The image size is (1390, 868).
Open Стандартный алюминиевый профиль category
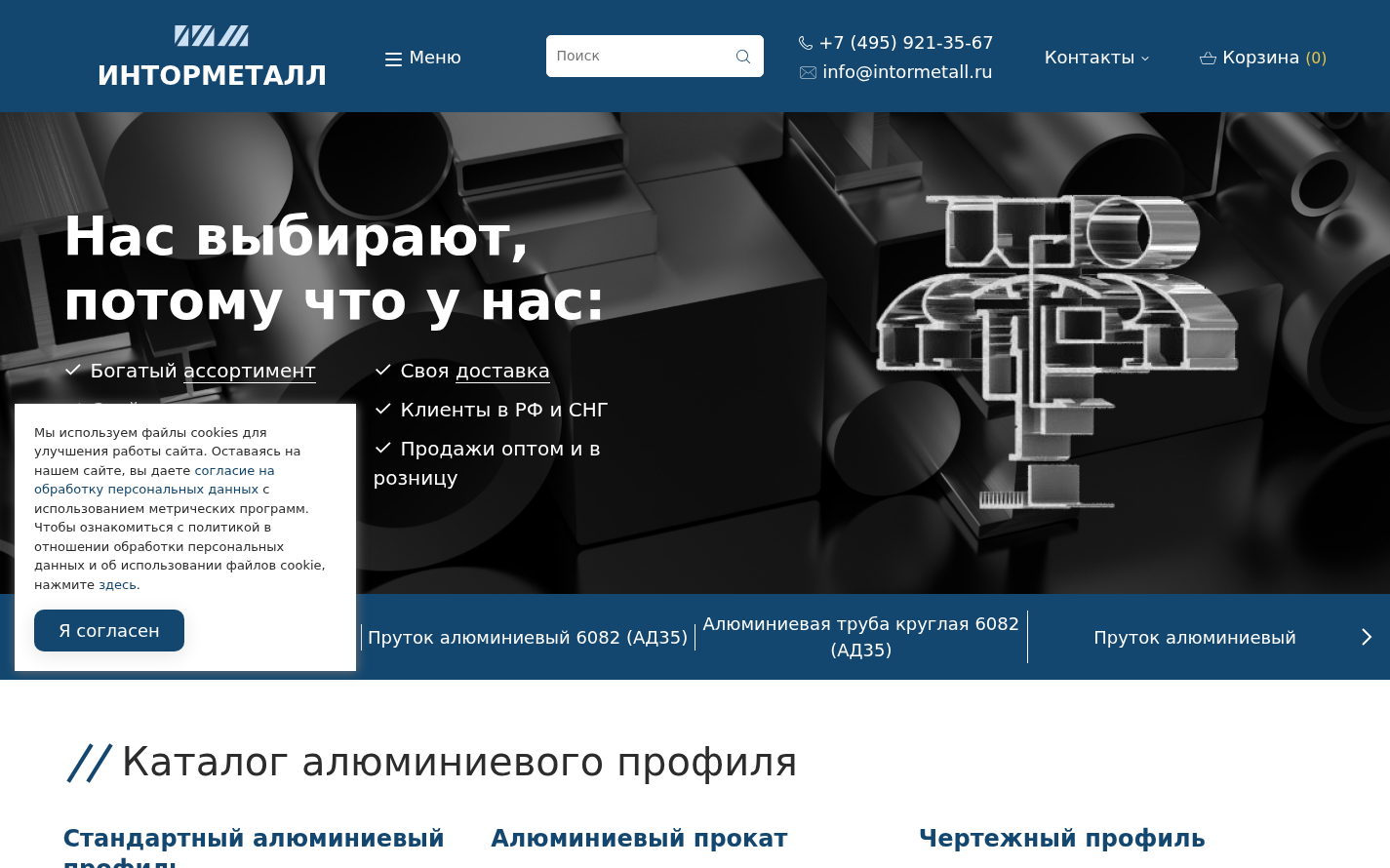[x=254, y=847]
